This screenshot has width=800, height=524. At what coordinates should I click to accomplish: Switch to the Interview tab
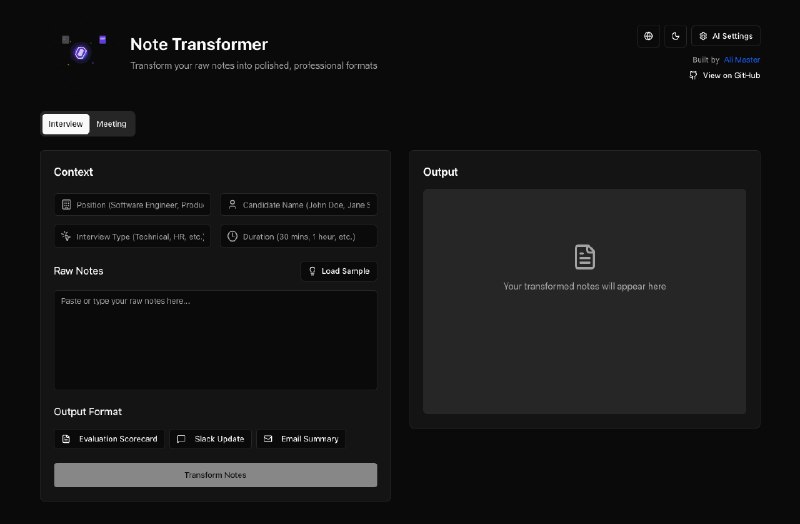(66, 124)
